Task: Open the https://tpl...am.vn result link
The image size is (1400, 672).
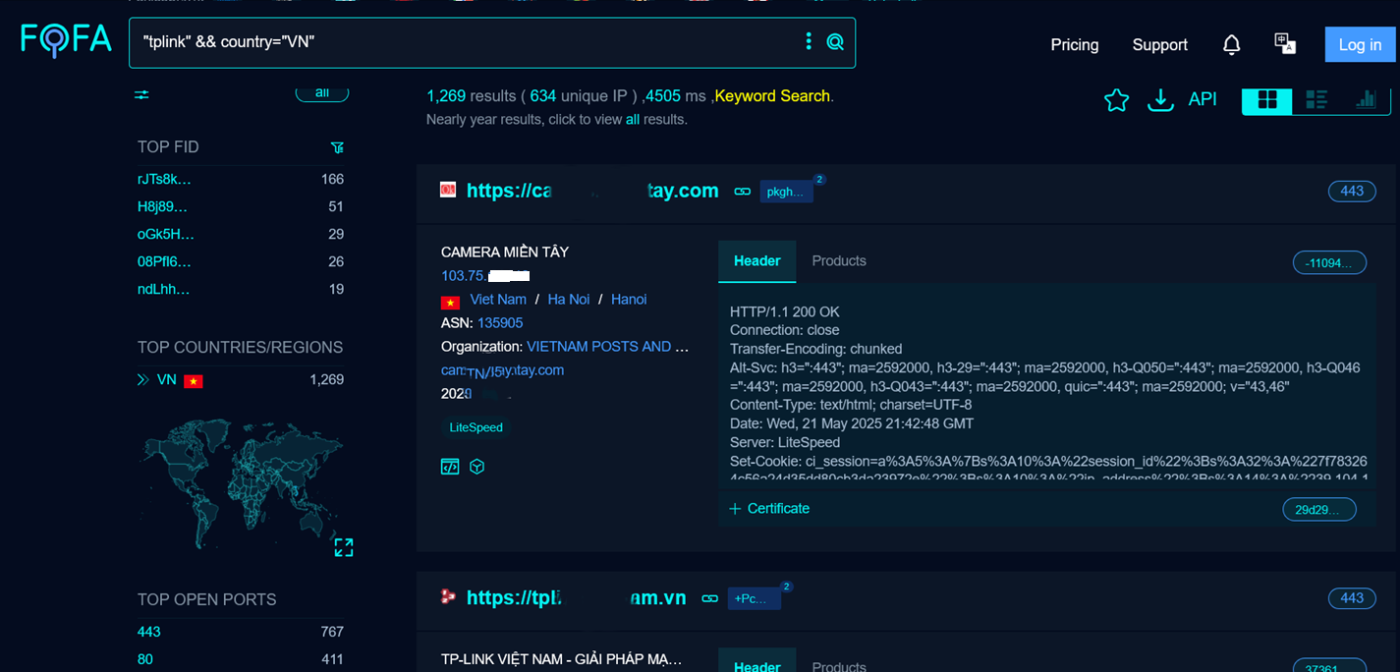Action: click(576, 598)
